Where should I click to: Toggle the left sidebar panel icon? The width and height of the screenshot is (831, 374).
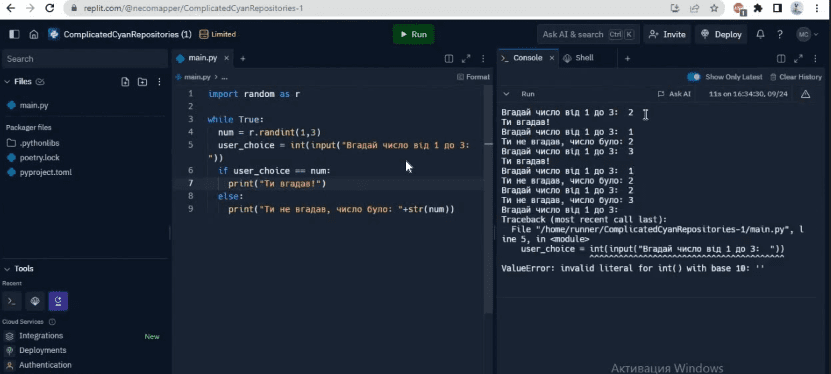(14, 34)
